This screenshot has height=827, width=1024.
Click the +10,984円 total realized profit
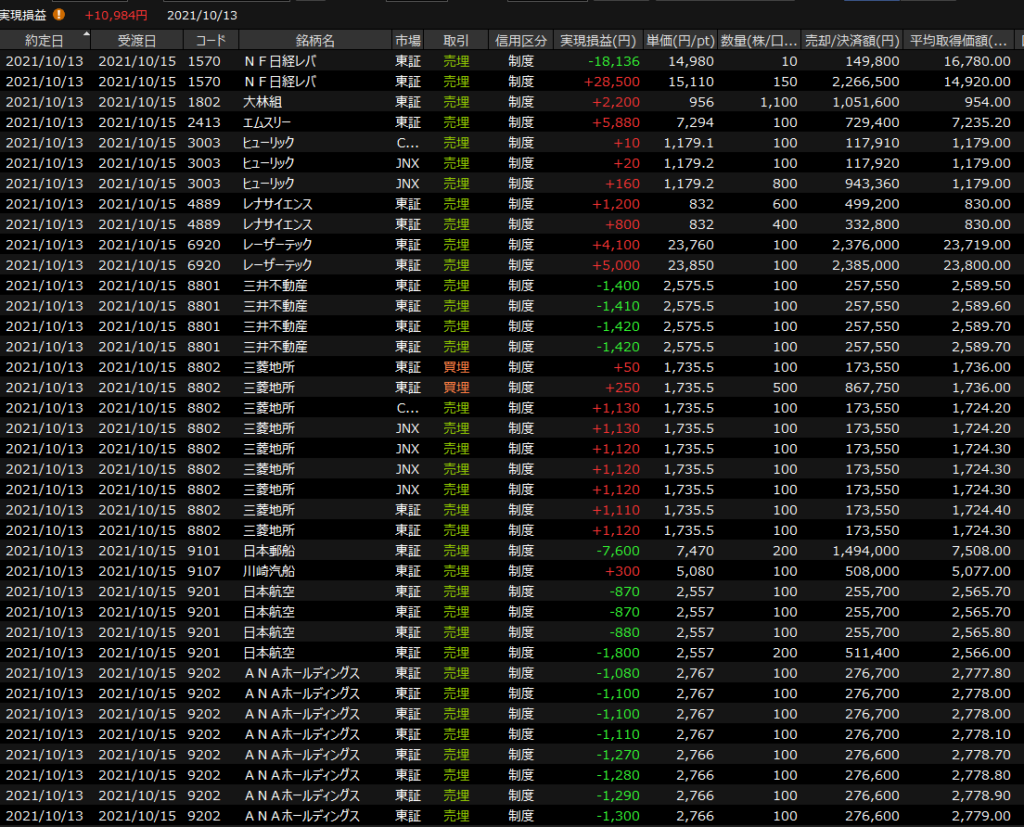point(116,15)
